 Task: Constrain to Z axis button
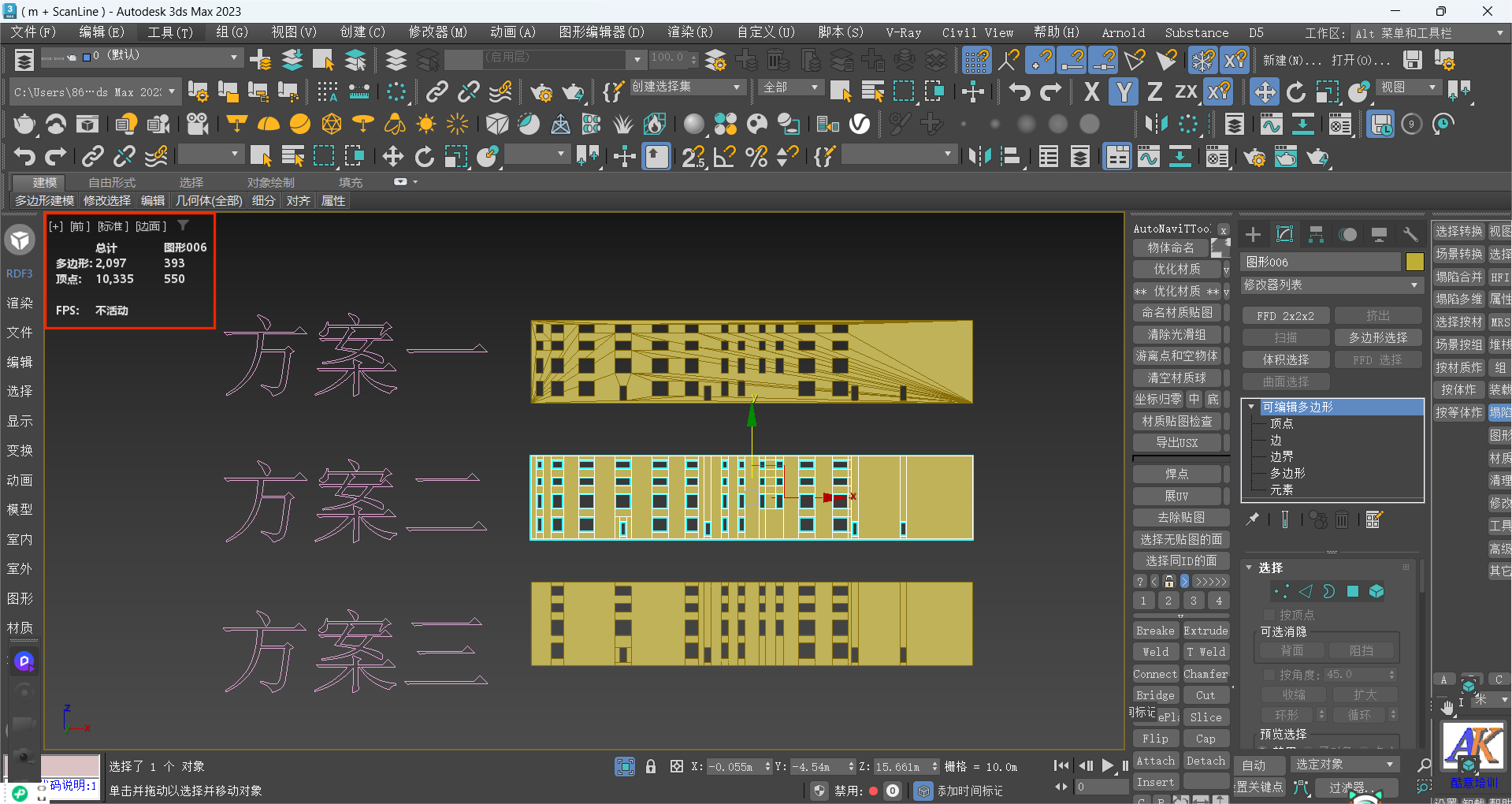(x=1154, y=92)
